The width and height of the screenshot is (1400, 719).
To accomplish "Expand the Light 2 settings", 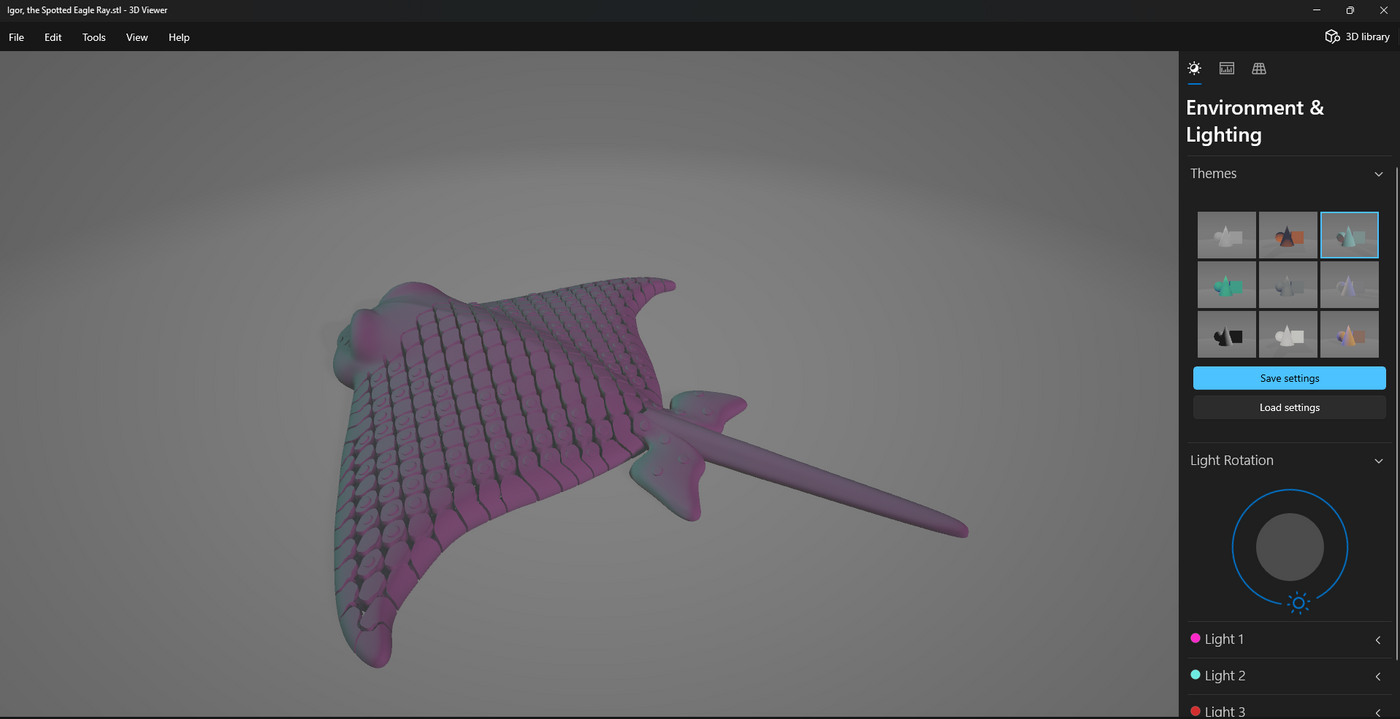I will (1377, 675).
